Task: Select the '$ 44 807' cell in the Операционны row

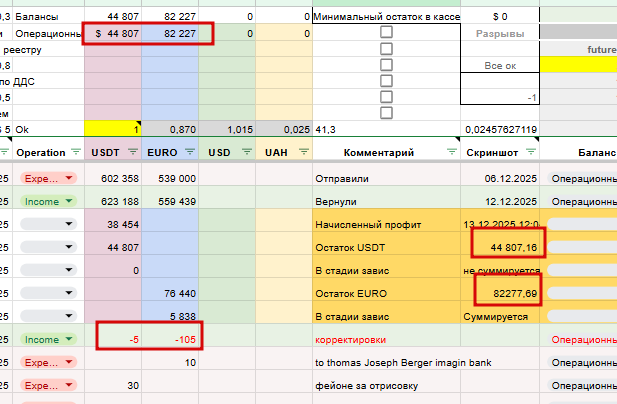Action: coord(113,33)
